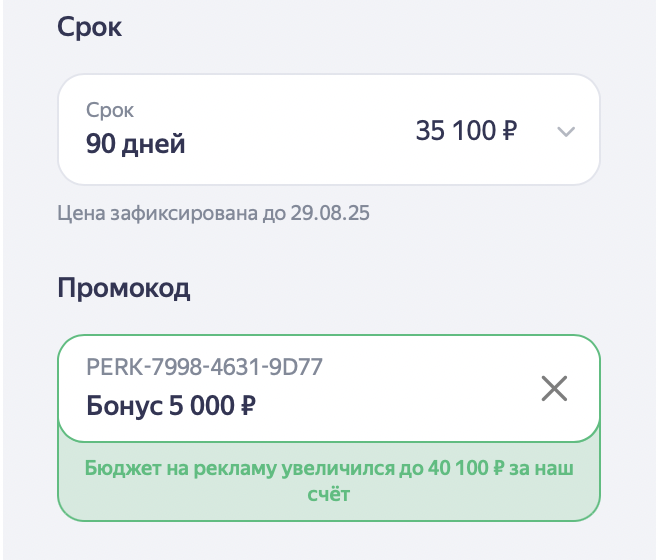The width and height of the screenshot is (658, 560).
Task: Focus the green-bordered promo code field
Action: [x=329, y=388]
